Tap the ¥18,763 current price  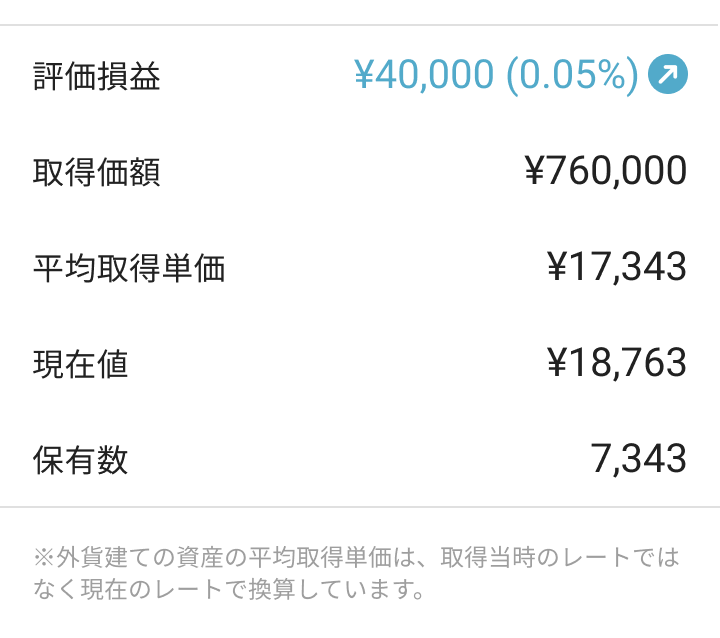click(617, 364)
